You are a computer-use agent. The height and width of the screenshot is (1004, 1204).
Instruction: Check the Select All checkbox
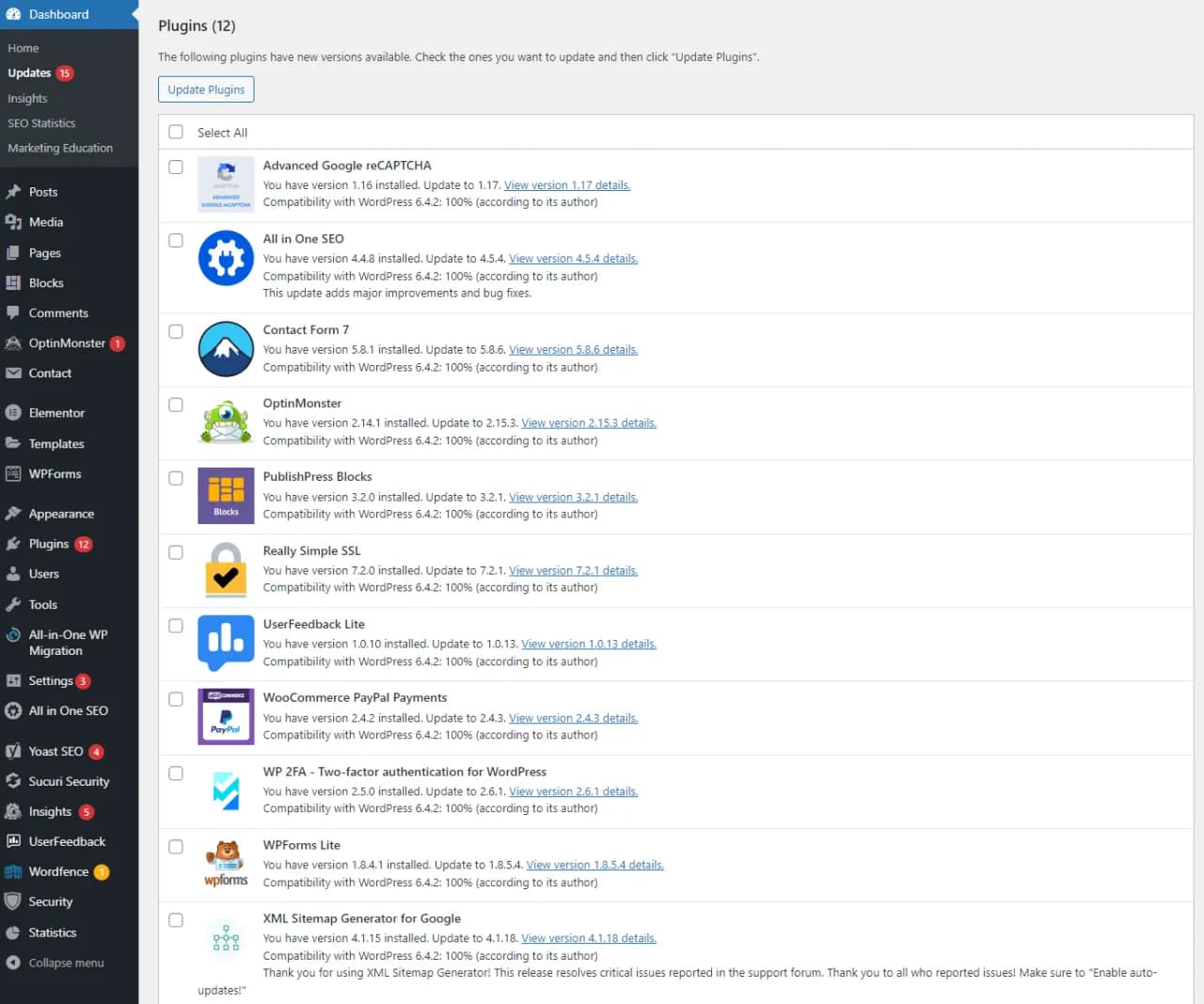pos(176,132)
